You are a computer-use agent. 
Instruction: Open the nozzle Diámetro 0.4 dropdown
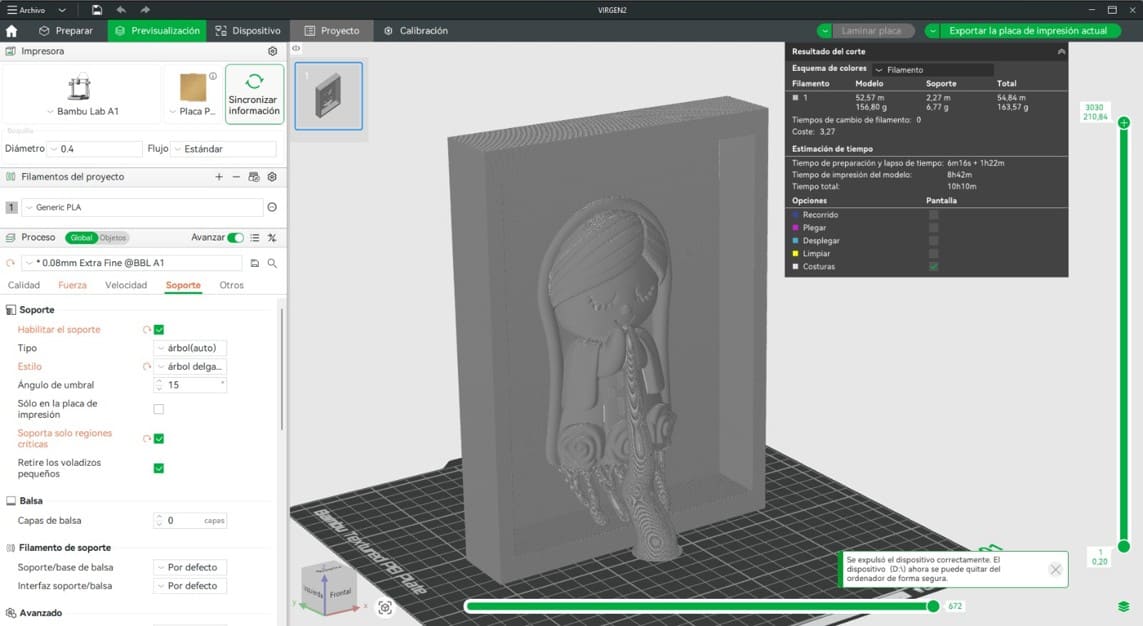pyautogui.click(x=95, y=149)
